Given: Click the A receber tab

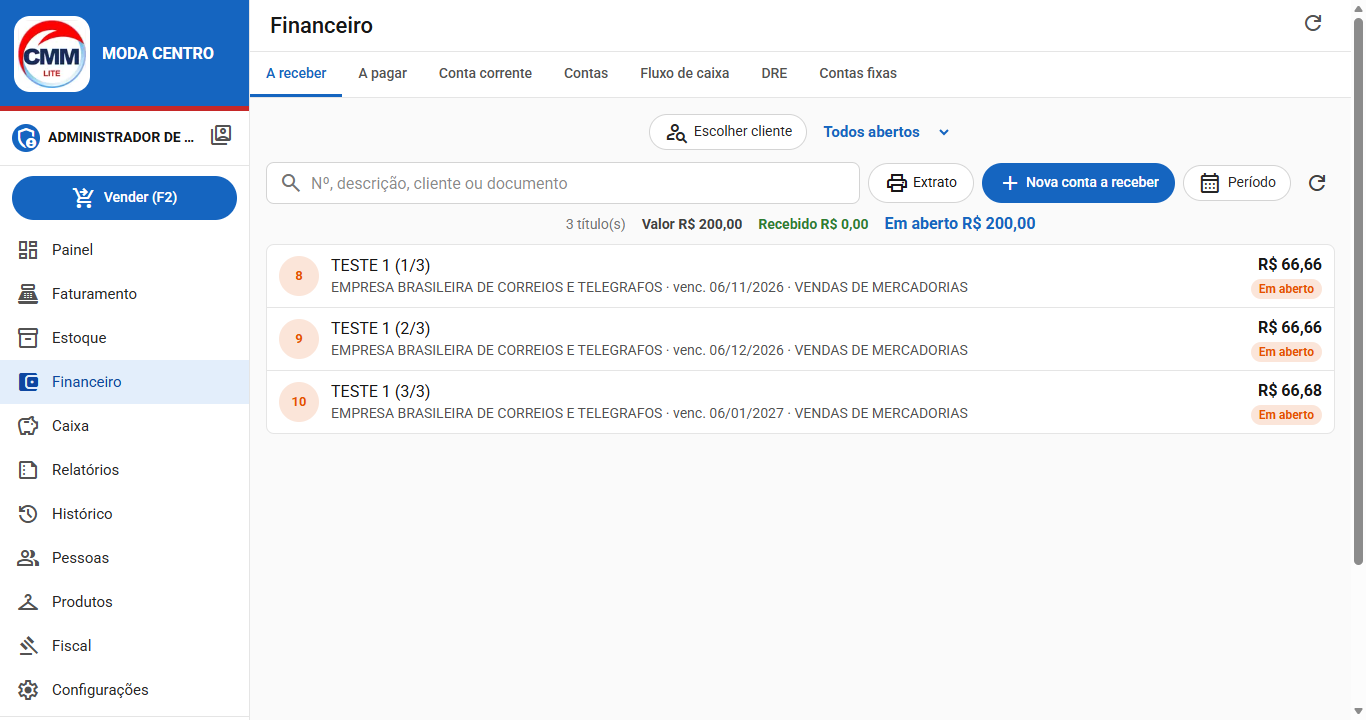Looking at the screenshot, I should coord(296,73).
